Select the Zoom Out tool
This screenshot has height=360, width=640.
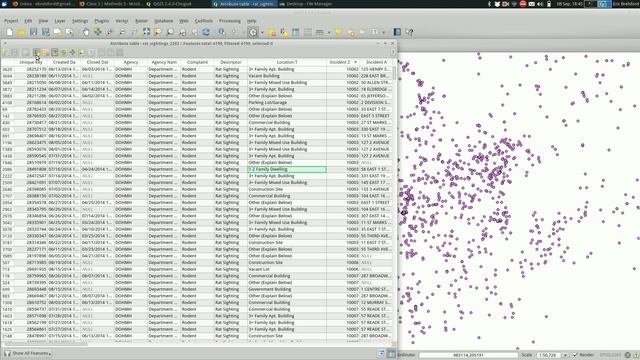(122, 32)
